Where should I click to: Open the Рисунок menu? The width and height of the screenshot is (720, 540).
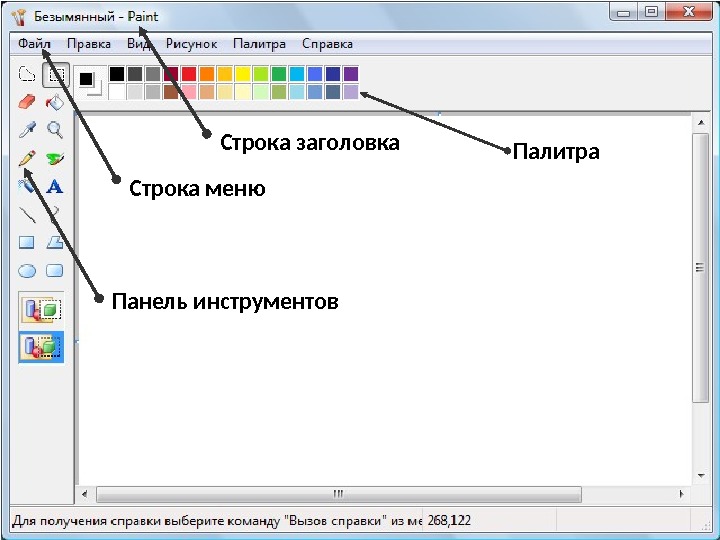pyautogui.click(x=191, y=44)
